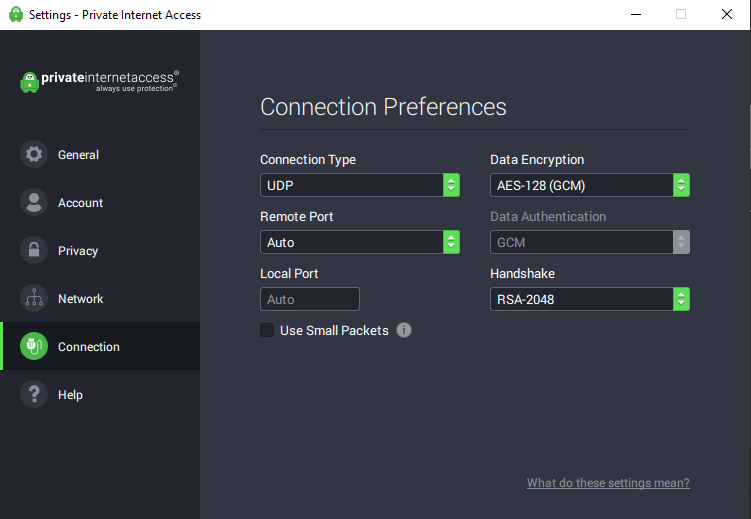751x519 pixels.
Task: Open the Remote Port Auto dropdown
Action: click(360, 242)
